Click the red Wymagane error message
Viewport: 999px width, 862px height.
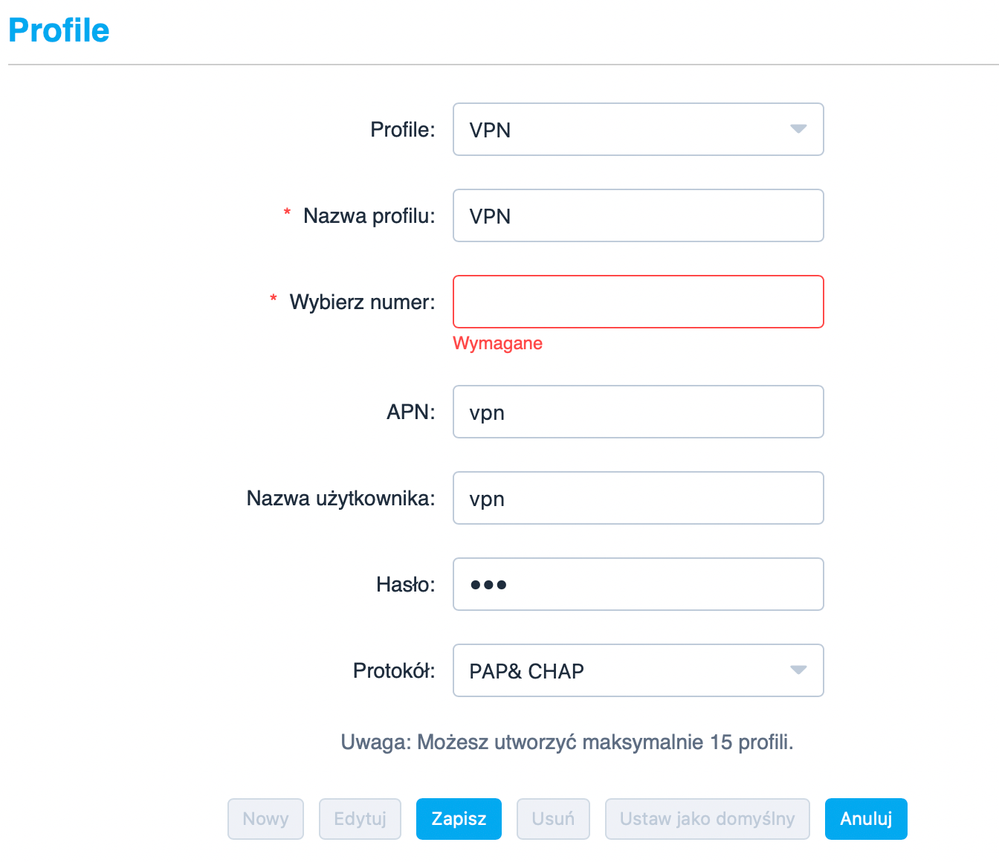pyautogui.click(x=498, y=344)
